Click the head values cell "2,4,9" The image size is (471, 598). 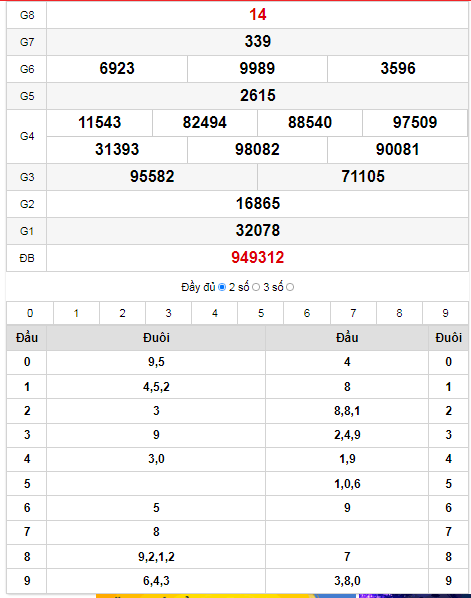(x=347, y=435)
